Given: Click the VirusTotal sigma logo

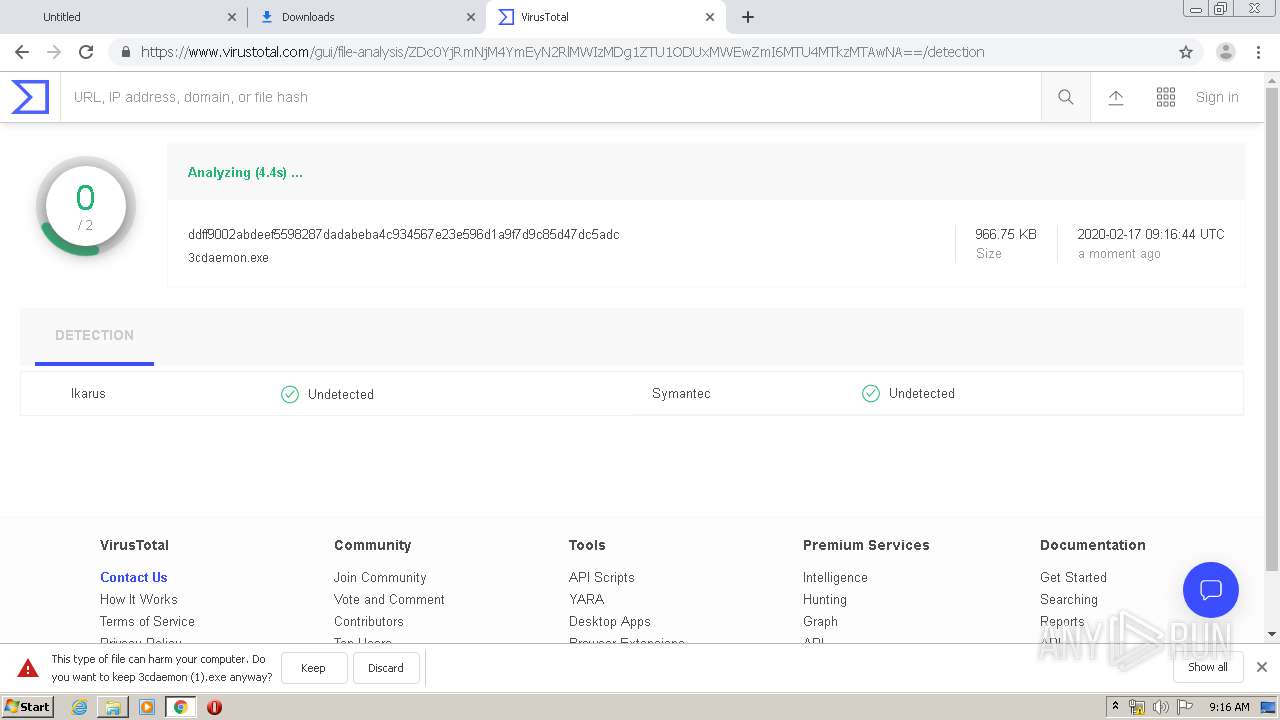Looking at the screenshot, I should coord(30,97).
